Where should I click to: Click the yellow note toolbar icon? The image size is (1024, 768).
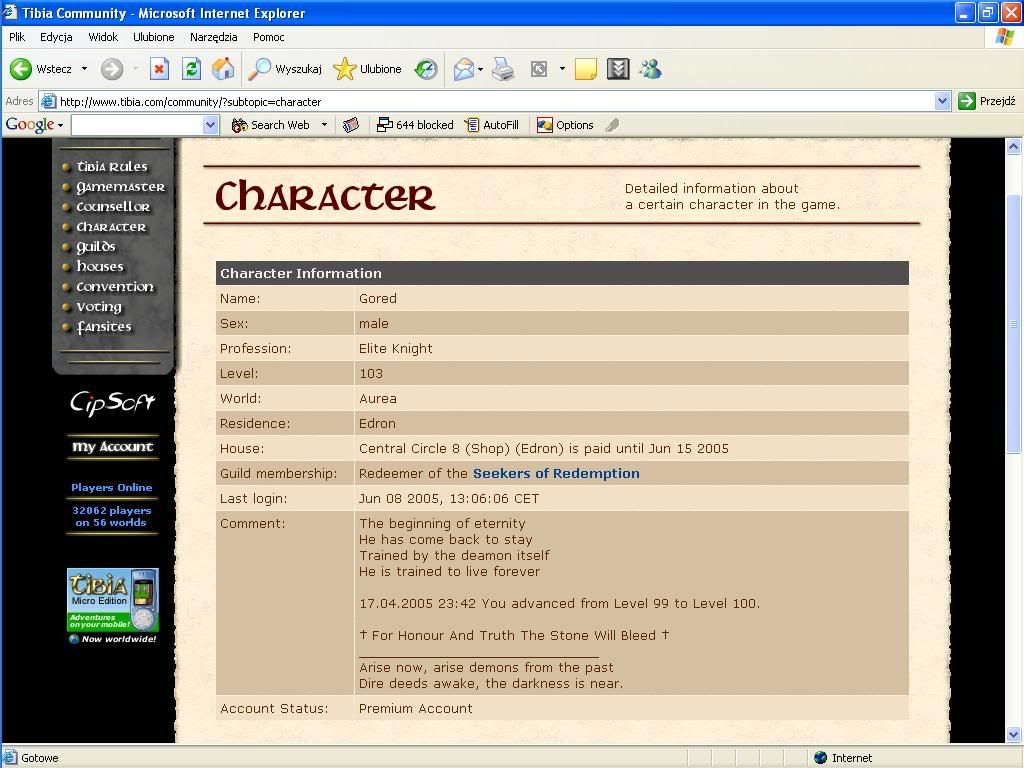tap(586, 69)
